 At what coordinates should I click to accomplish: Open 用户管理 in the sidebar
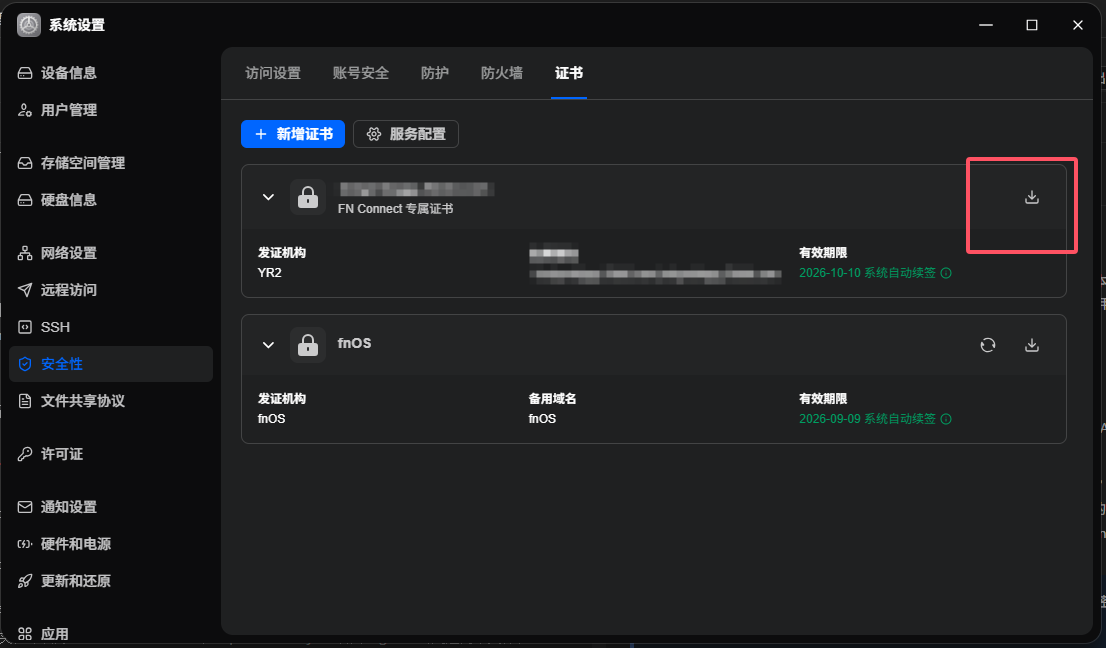pyautogui.click(x=111, y=110)
